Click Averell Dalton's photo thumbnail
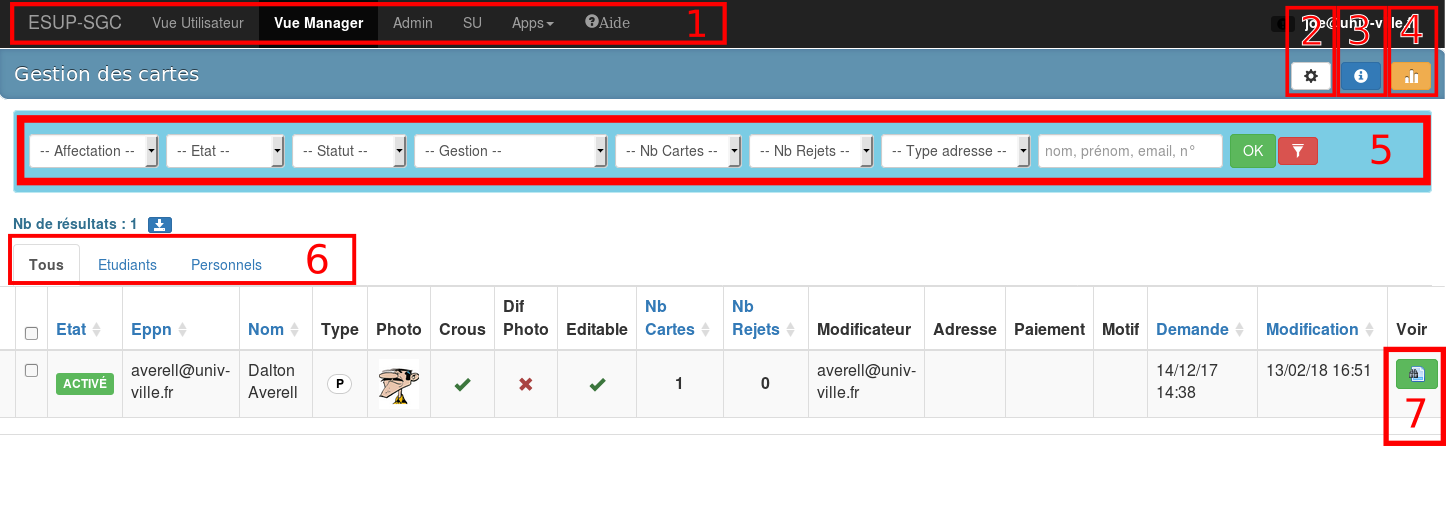 398,384
